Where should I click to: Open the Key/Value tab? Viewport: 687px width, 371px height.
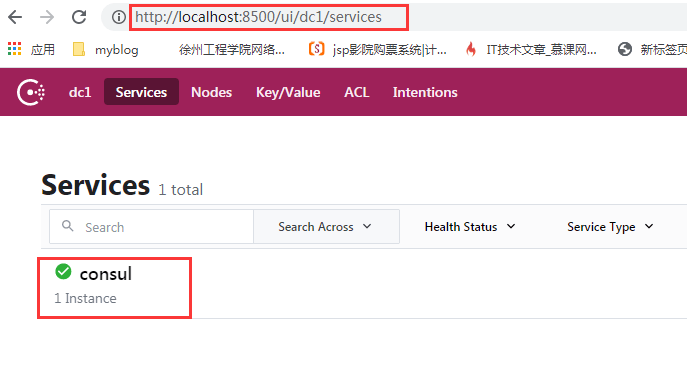[288, 92]
